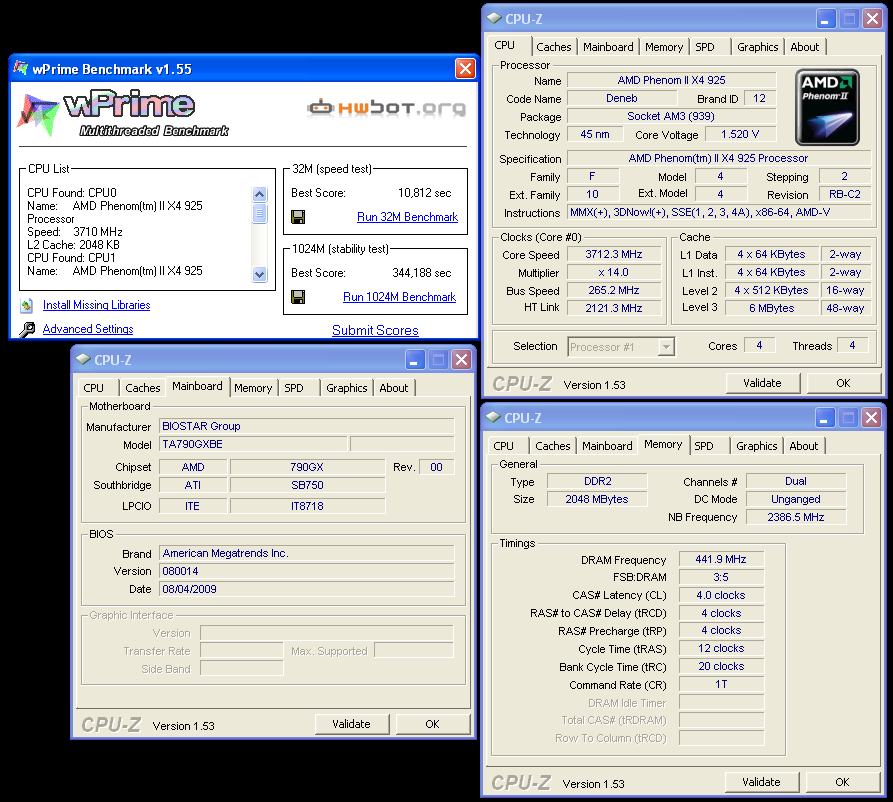
Task: Click OK in the Memory CPU-Z window
Action: coord(842,782)
